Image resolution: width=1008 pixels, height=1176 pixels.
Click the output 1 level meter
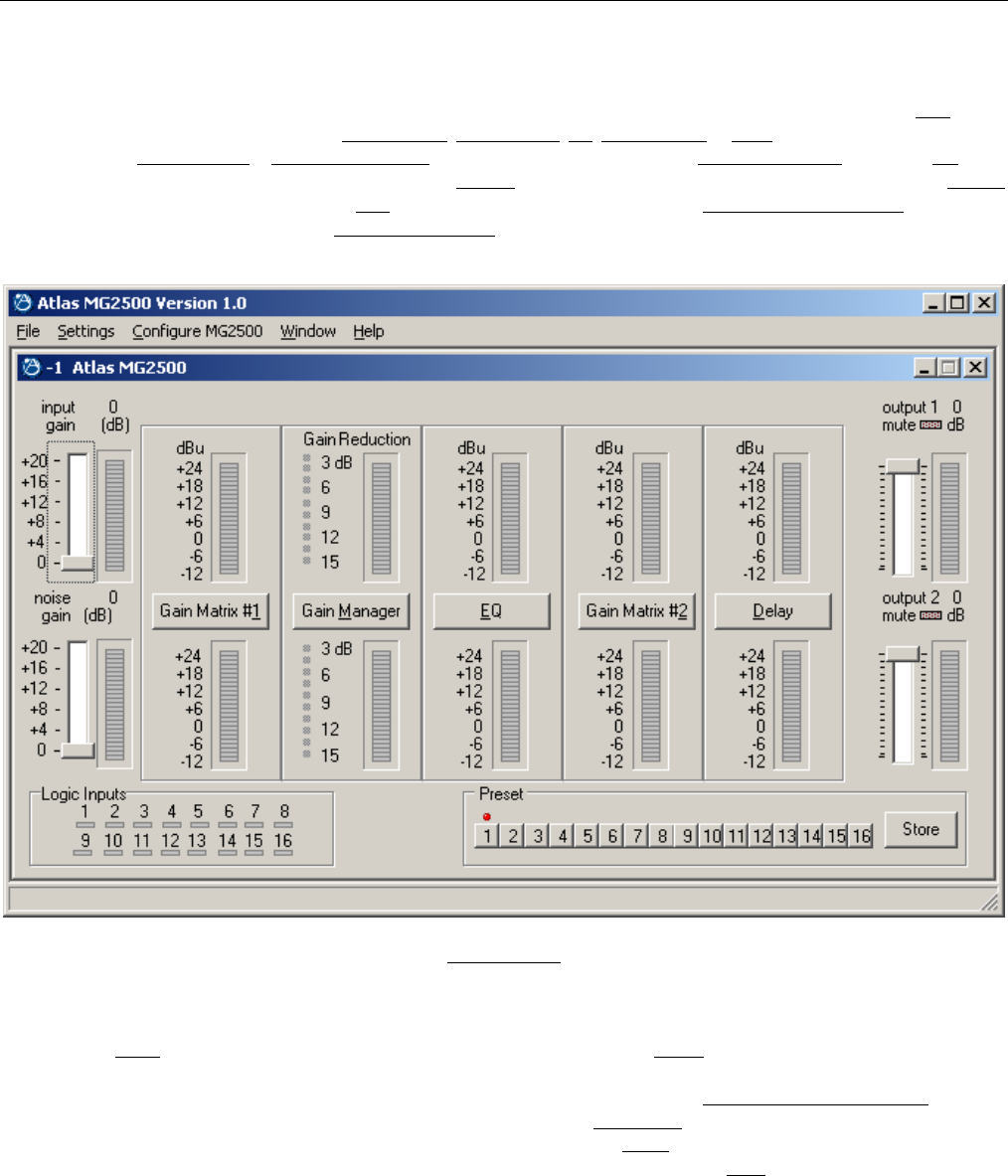coord(949,518)
